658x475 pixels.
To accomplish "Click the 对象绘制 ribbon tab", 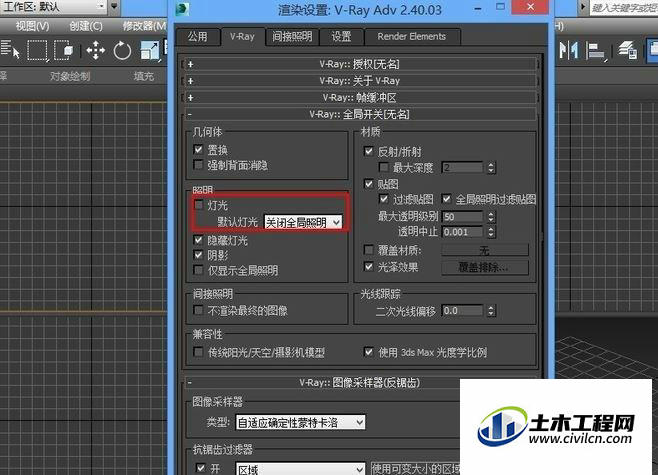I will [x=70, y=76].
